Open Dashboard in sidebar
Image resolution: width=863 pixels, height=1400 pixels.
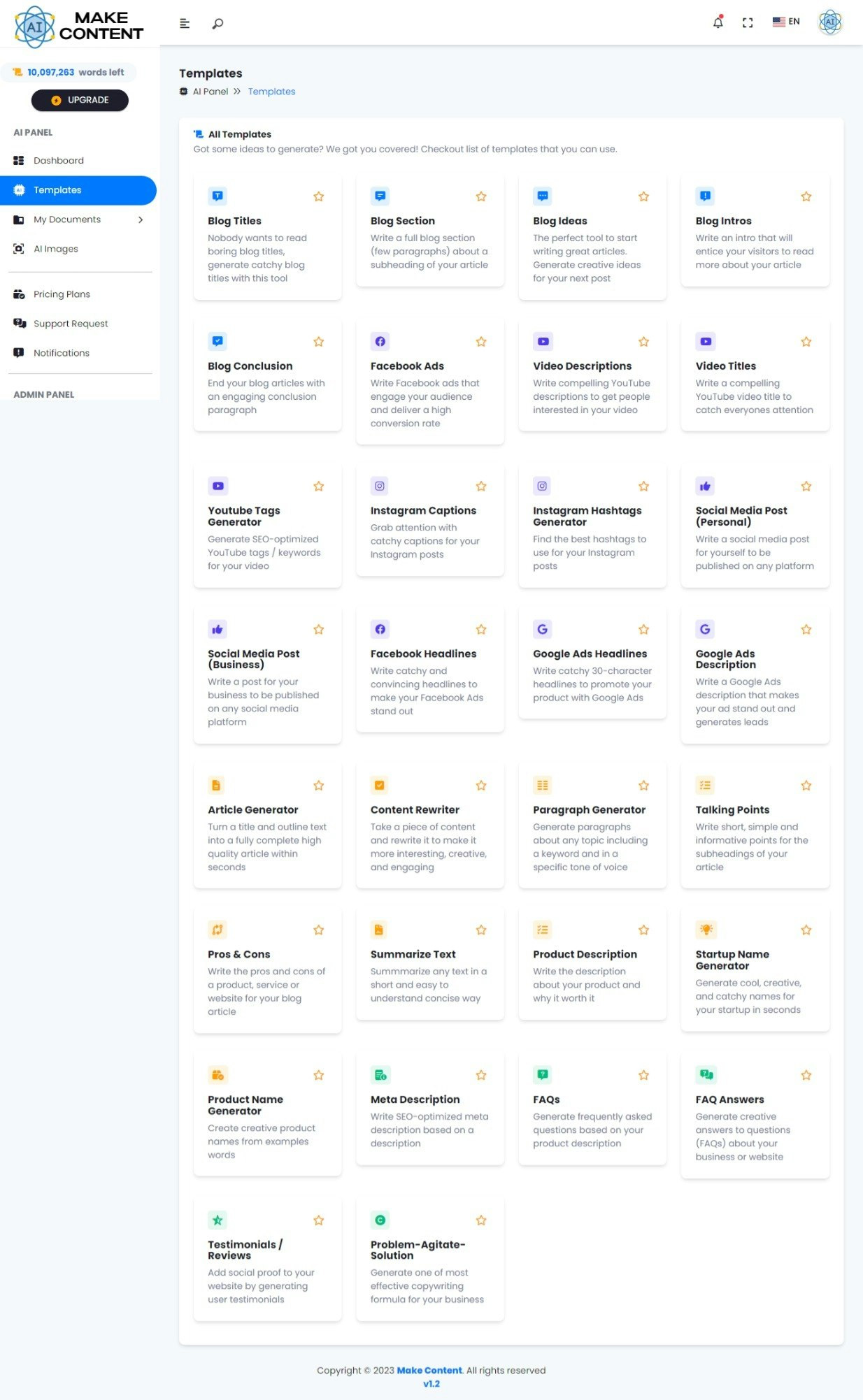coord(59,161)
